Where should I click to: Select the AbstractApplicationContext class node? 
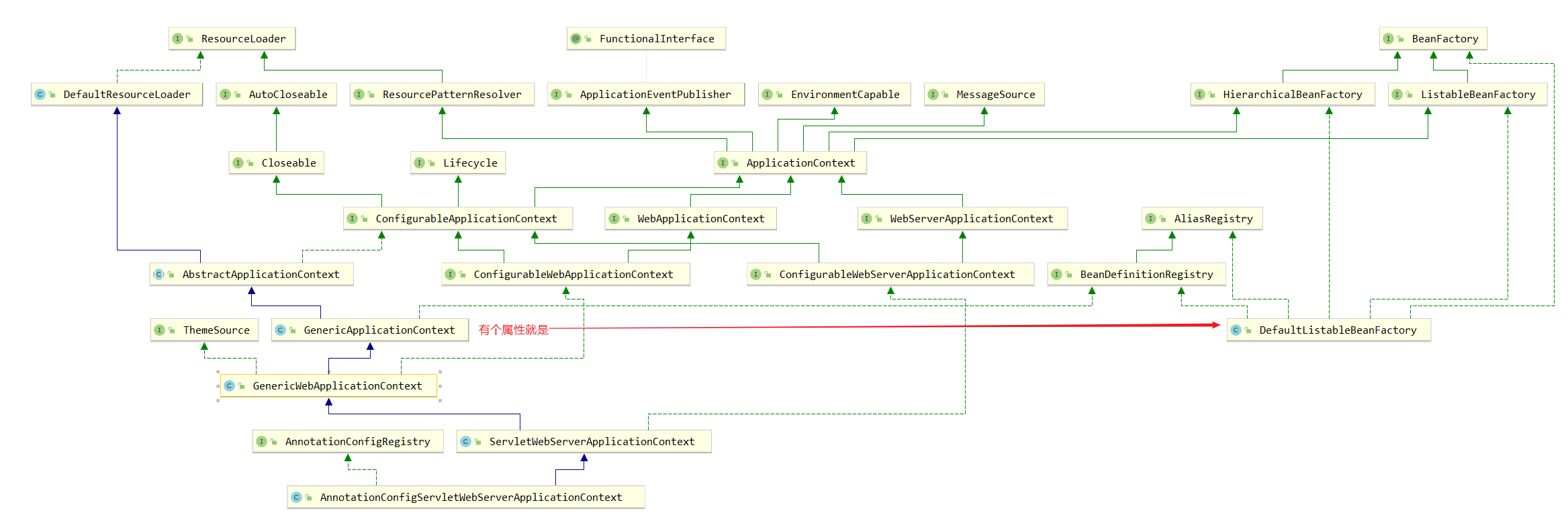(x=251, y=275)
